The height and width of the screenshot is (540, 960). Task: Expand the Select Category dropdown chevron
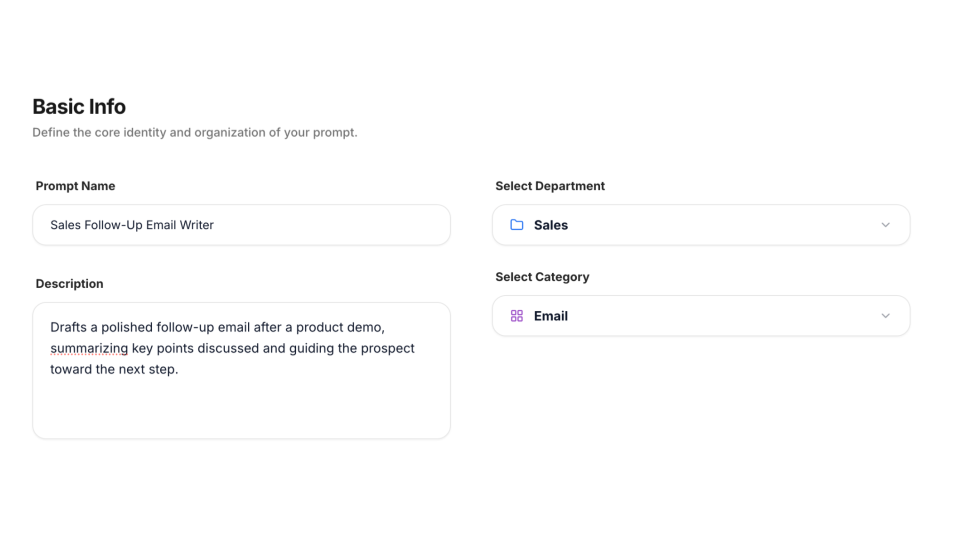pyautogui.click(x=885, y=316)
